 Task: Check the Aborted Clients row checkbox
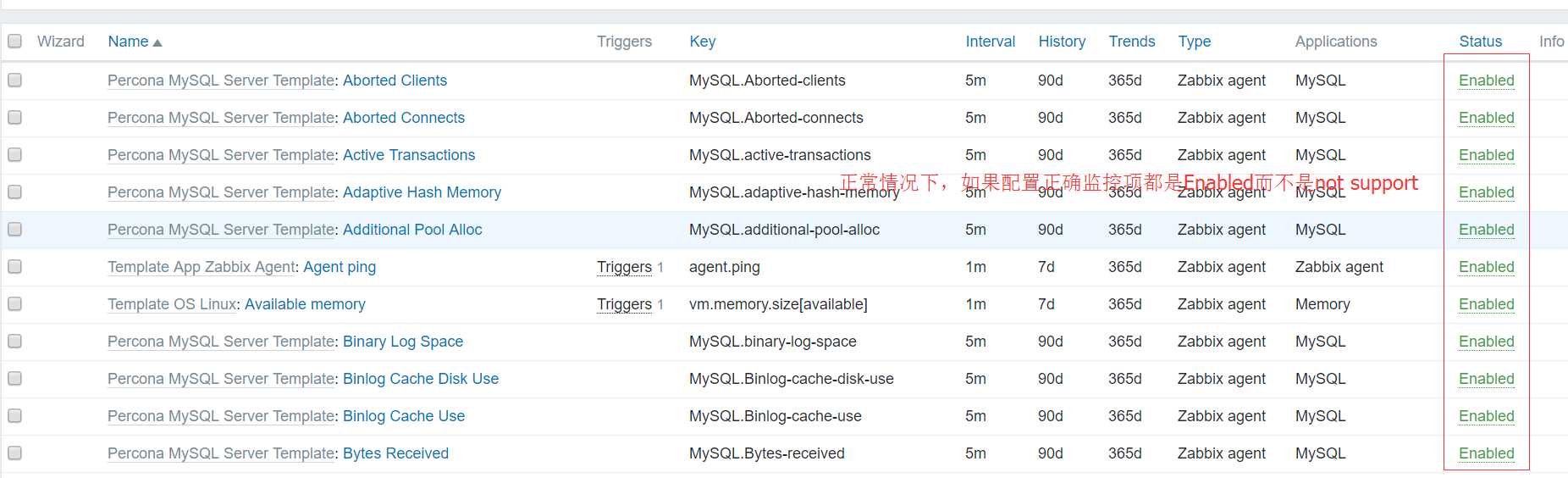pyautogui.click(x=14, y=80)
